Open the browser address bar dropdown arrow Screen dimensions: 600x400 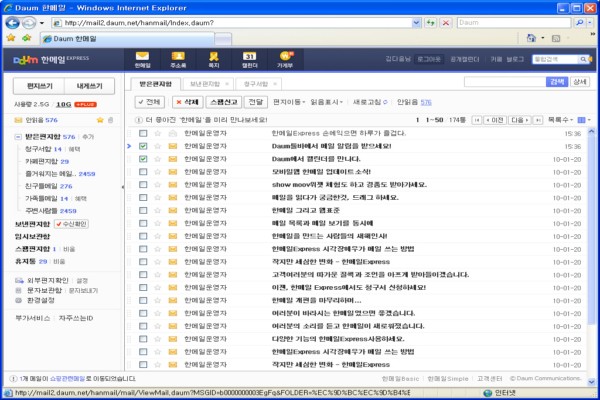pos(416,23)
